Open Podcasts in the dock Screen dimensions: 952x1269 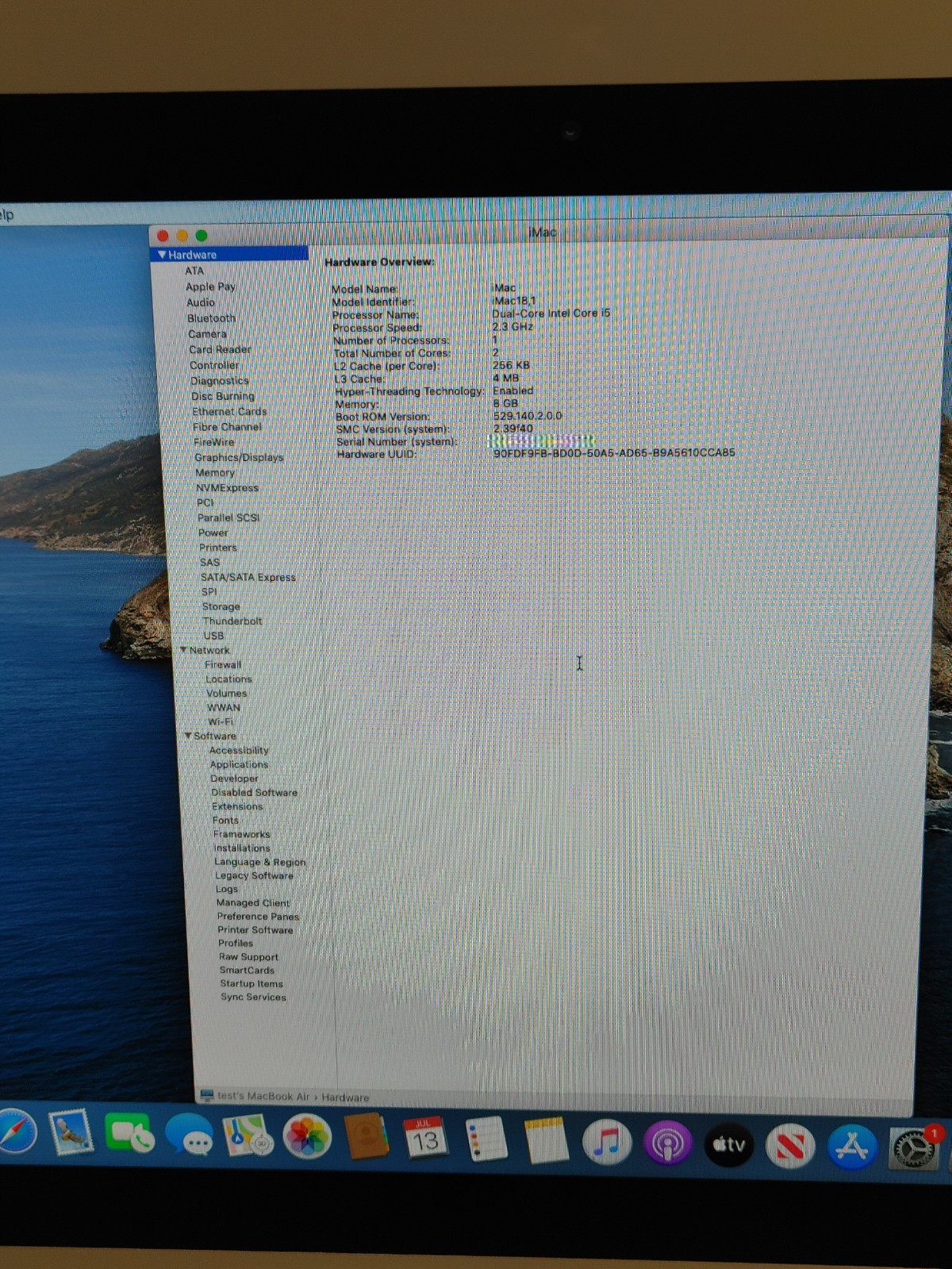click(x=667, y=1144)
